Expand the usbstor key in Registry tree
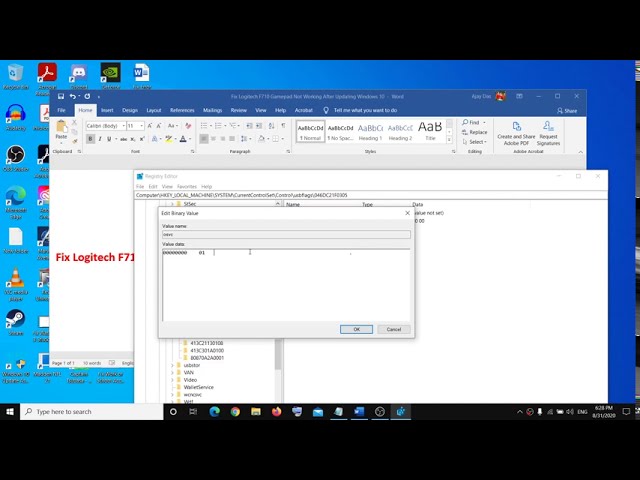The height and width of the screenshot is (480, 640). tap(173, 365)
